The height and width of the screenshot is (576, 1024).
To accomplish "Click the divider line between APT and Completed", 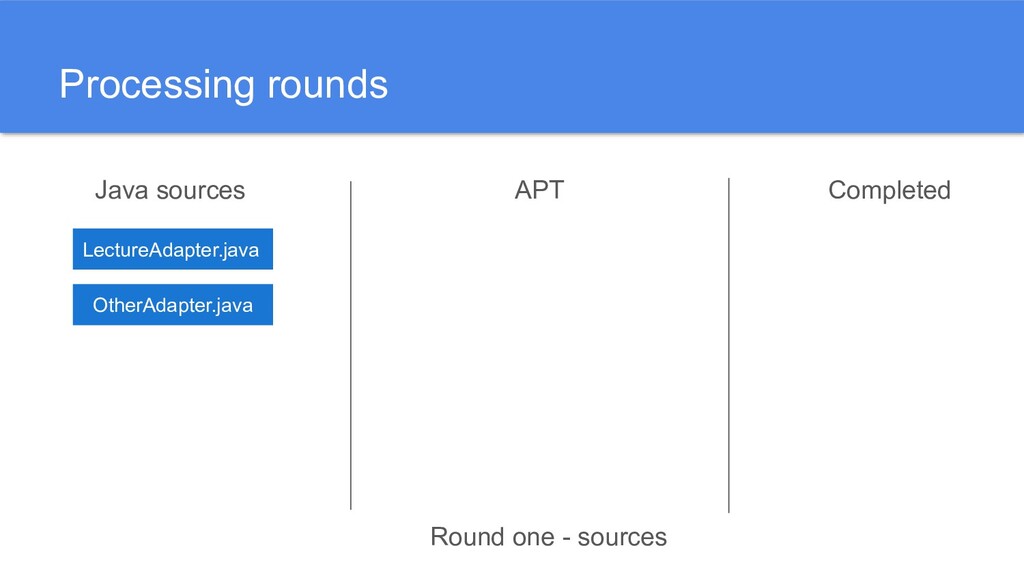I will [x=729, y=345].
